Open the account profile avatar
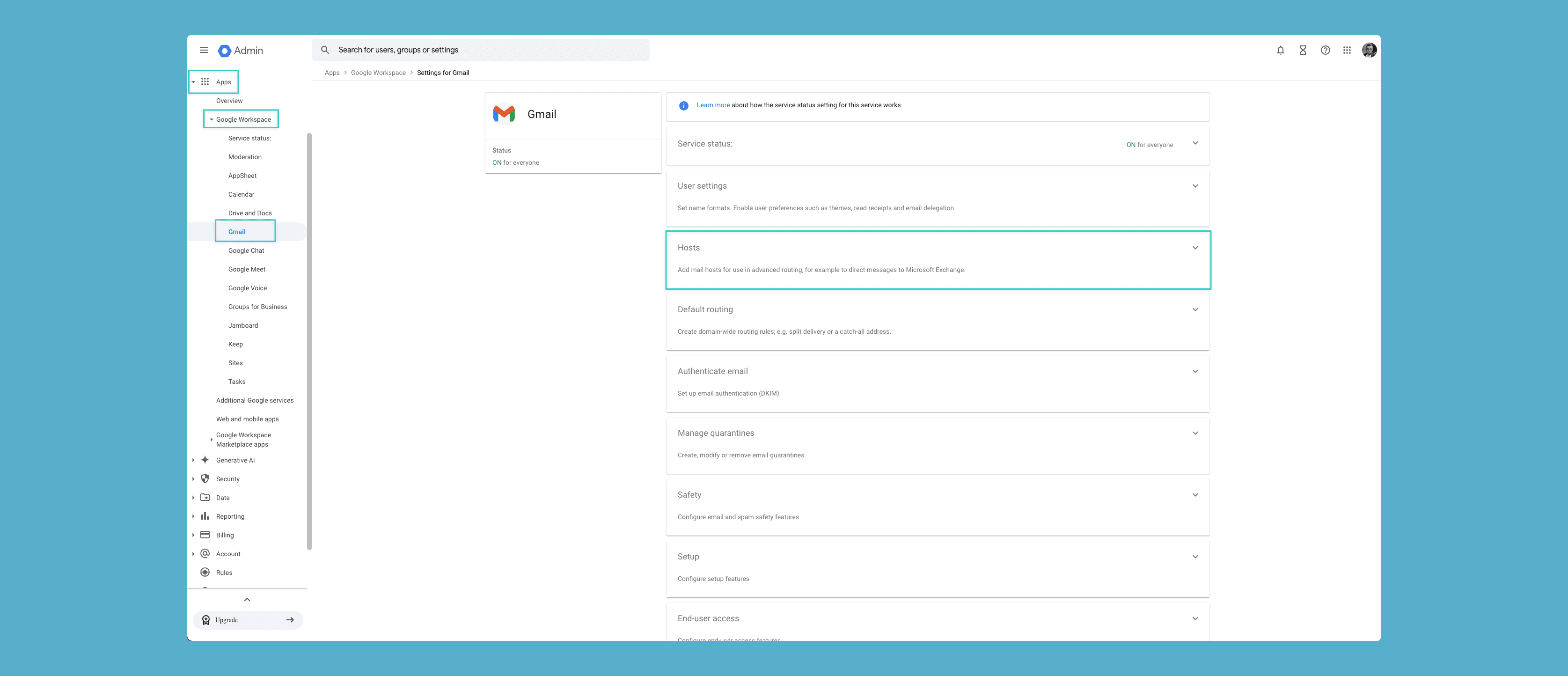Screen dimensions: 1568x676 [1370, 50]
